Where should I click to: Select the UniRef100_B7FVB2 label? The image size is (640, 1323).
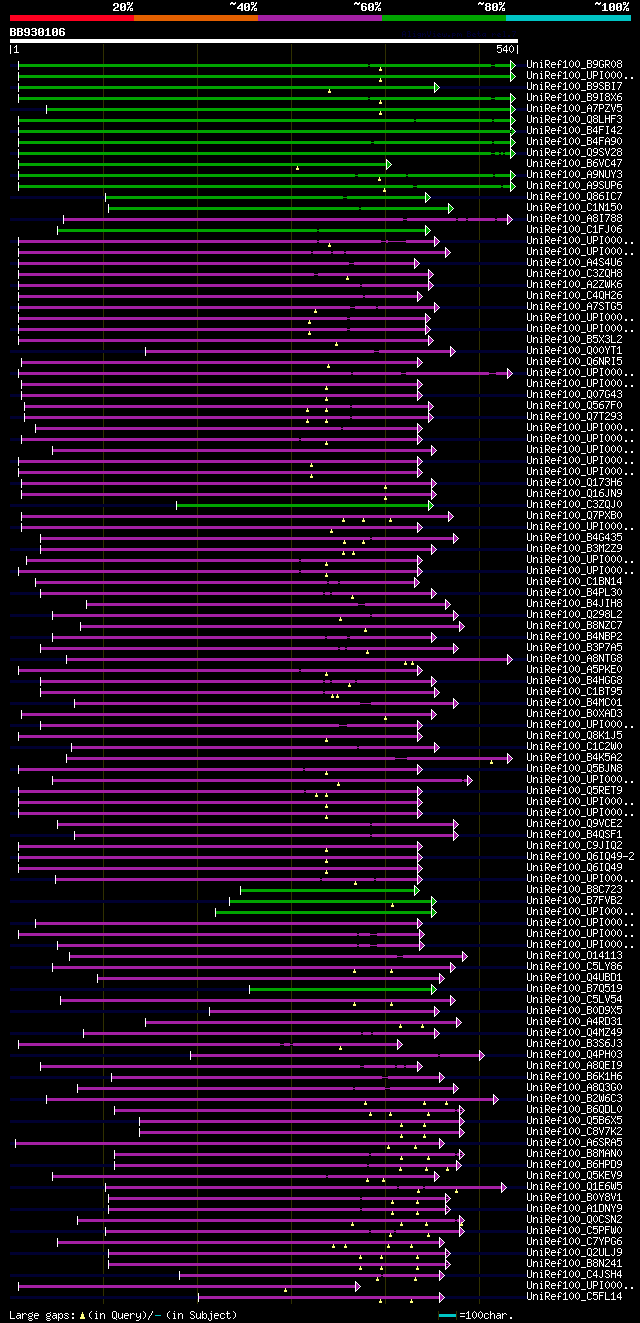pyautogui.click(x=574, y=900)
